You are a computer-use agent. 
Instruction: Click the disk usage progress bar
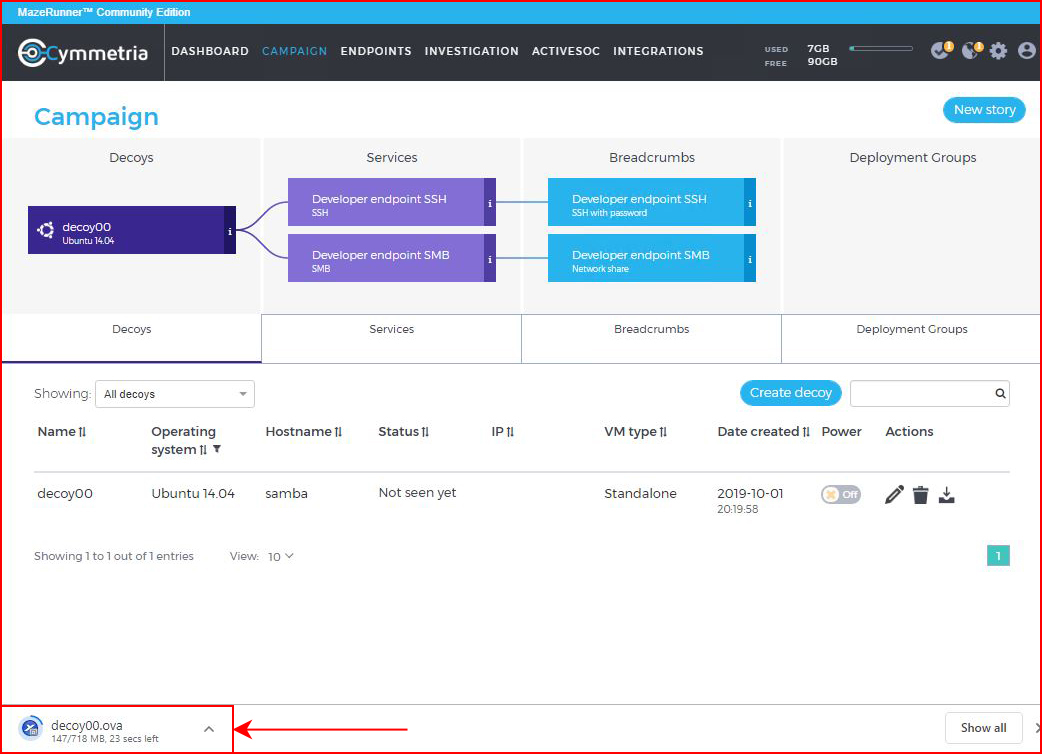click(x=881, y=48)
